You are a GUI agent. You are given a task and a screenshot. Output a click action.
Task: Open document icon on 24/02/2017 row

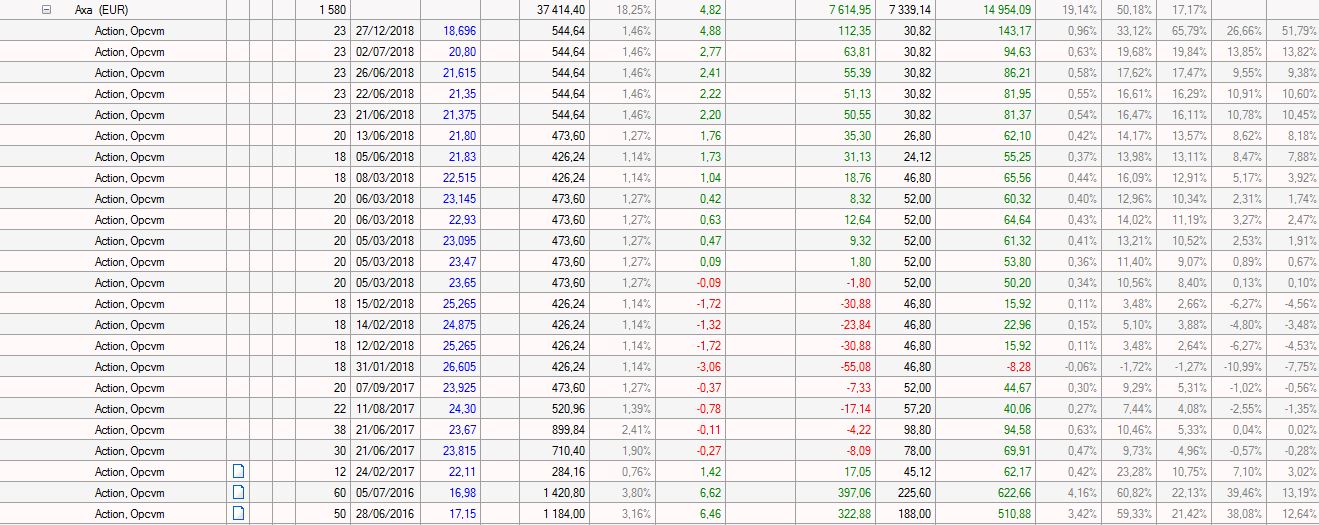coord(238,471)
